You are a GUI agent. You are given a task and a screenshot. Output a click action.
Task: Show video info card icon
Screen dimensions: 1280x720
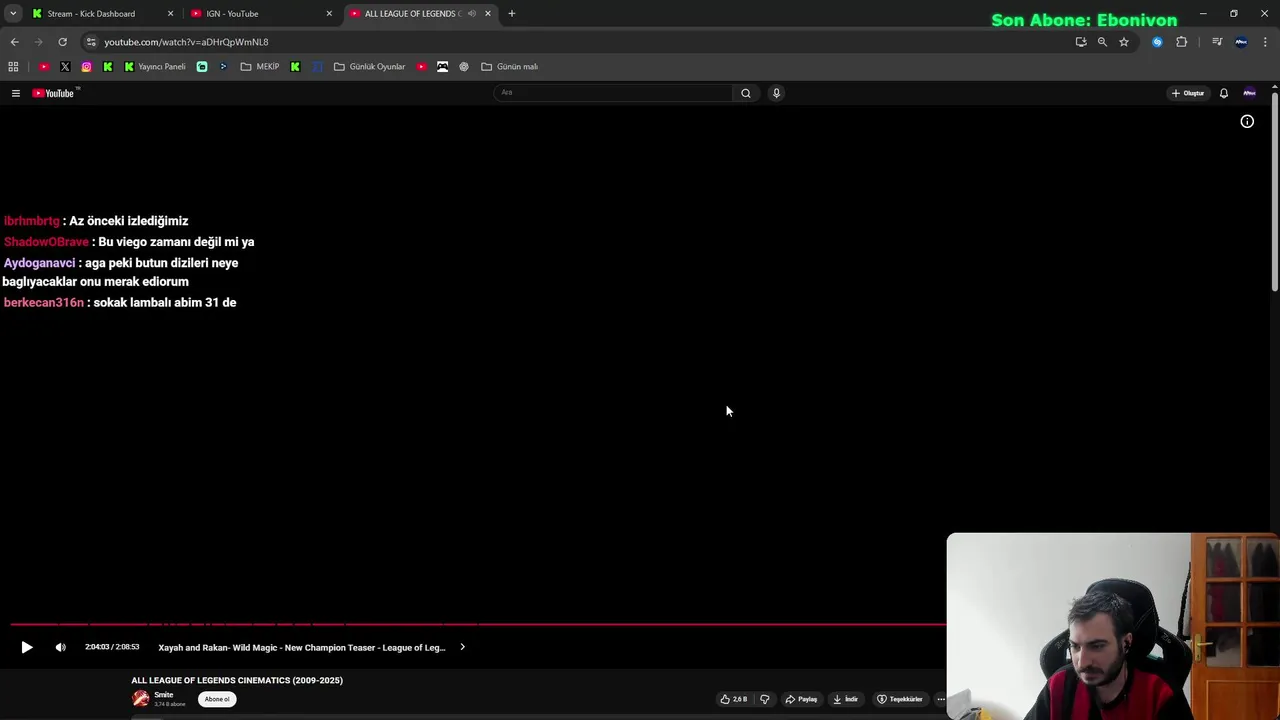tap(1247, 121)
